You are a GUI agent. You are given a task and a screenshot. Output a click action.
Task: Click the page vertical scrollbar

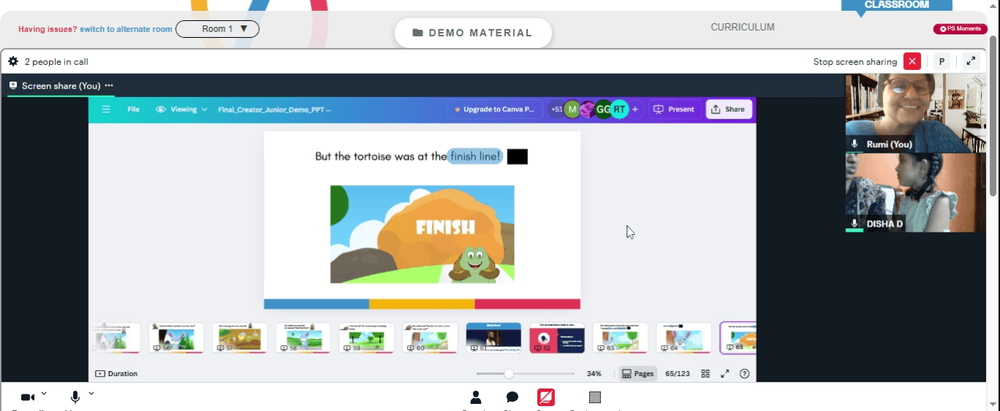point(995,115)
